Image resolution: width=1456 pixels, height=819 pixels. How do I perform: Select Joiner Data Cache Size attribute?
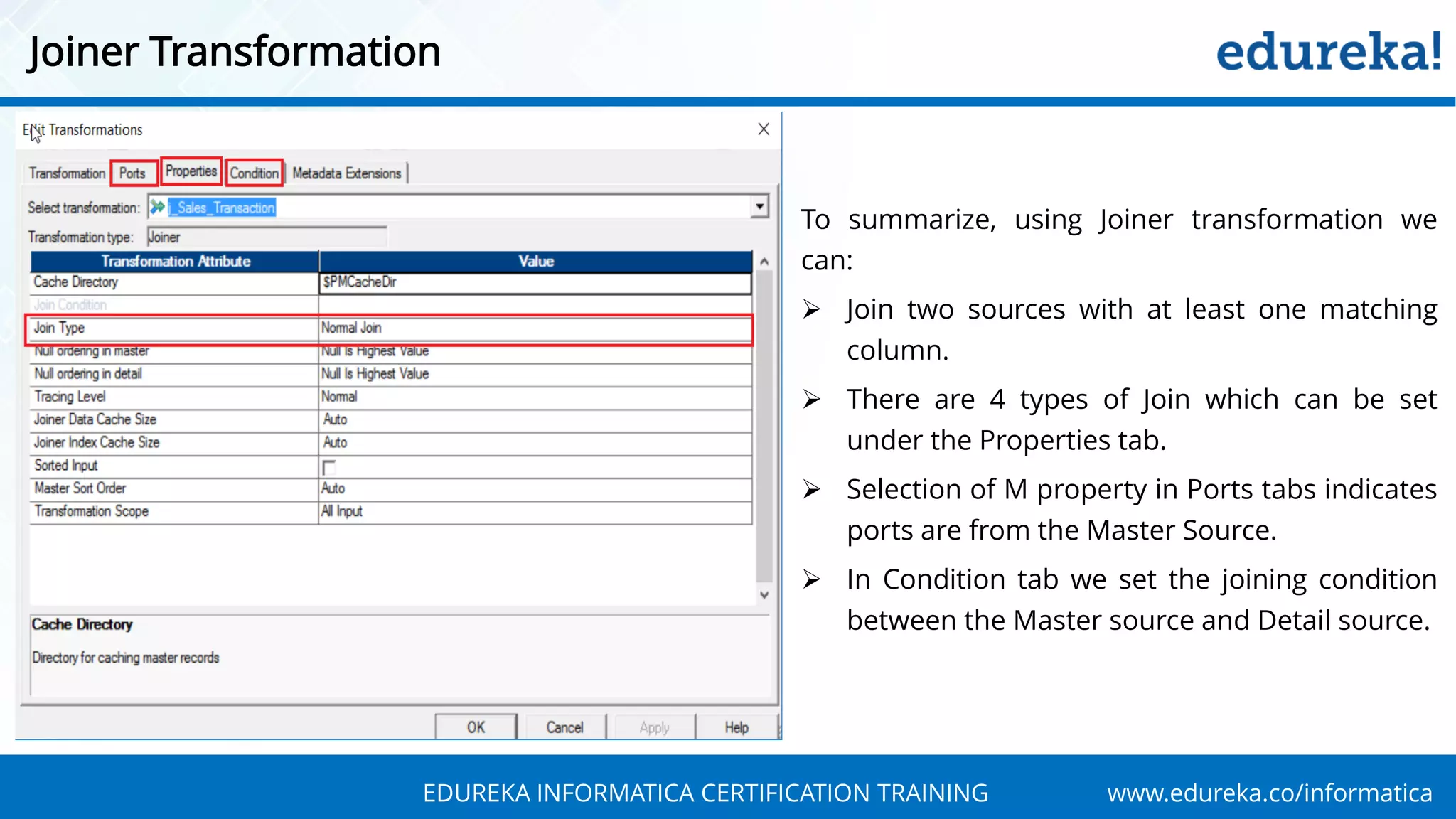click(174, 419)
